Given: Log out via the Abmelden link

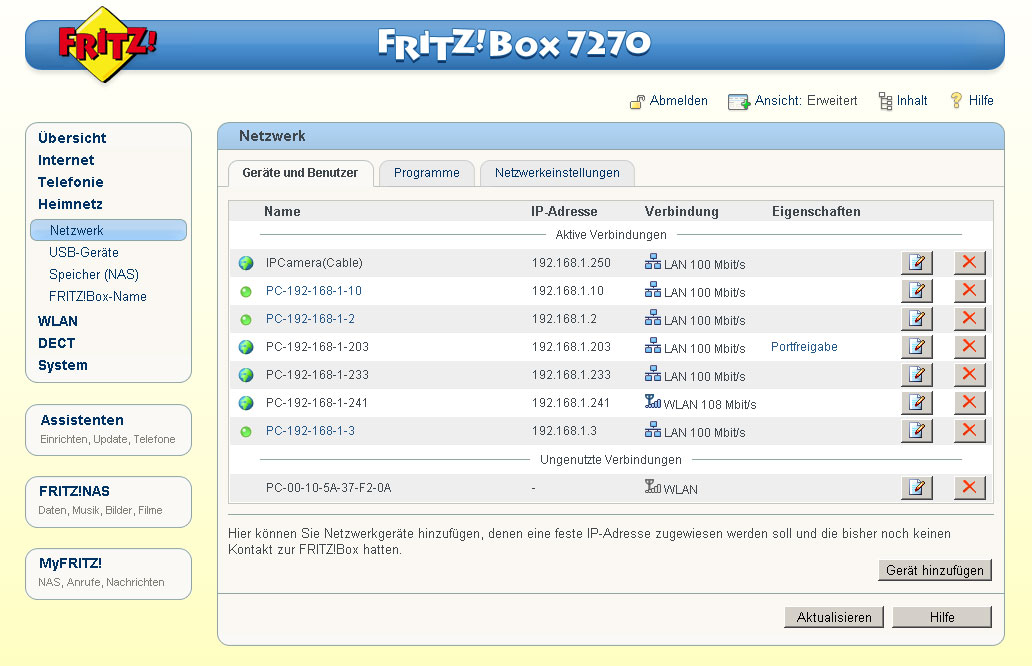Looking at the screenshot, I should coord(679,101).
